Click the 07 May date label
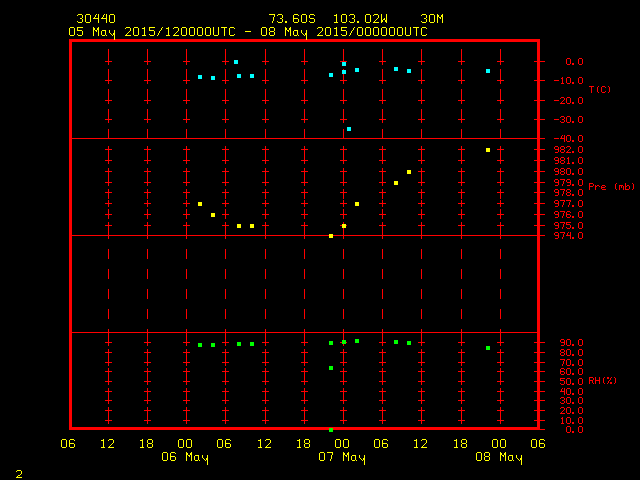Screen dimensions: 640x480 [x=342, y=458]
